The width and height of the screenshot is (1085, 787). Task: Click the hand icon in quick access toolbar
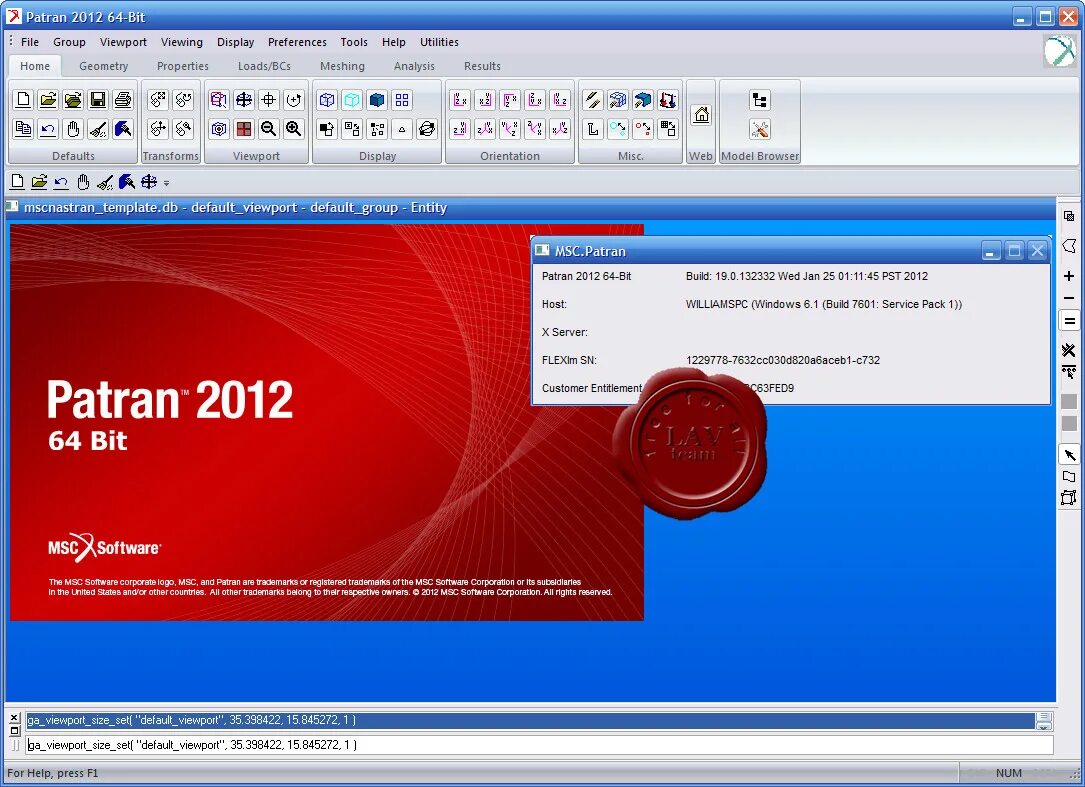(x=83, y=182)
